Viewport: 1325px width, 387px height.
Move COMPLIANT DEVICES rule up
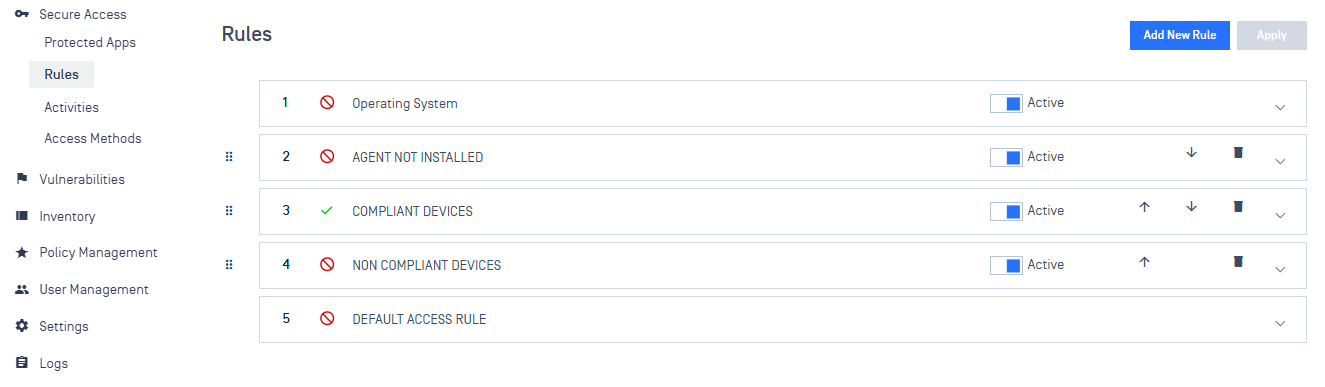pyautogui.click(x=1145, y=207)
